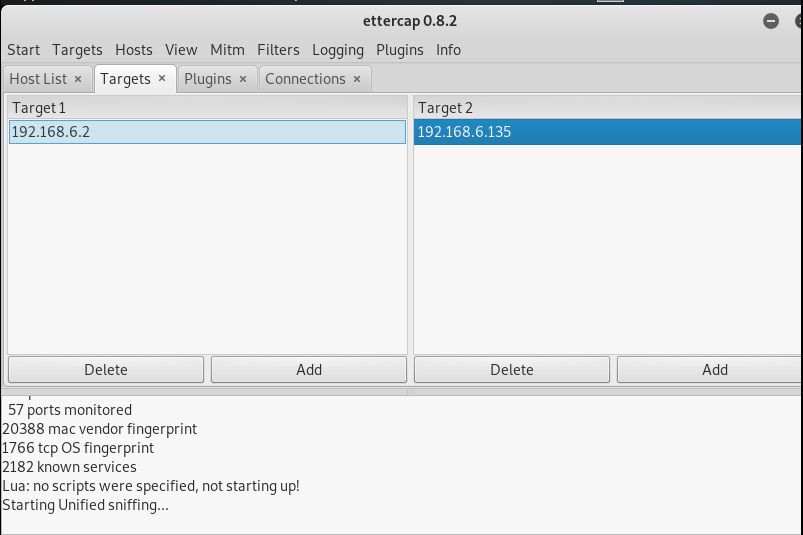Image resolution: width=803 pixels, height=535 pixels.
Task: Switch to the Host List tab
Action: point(38,79)
